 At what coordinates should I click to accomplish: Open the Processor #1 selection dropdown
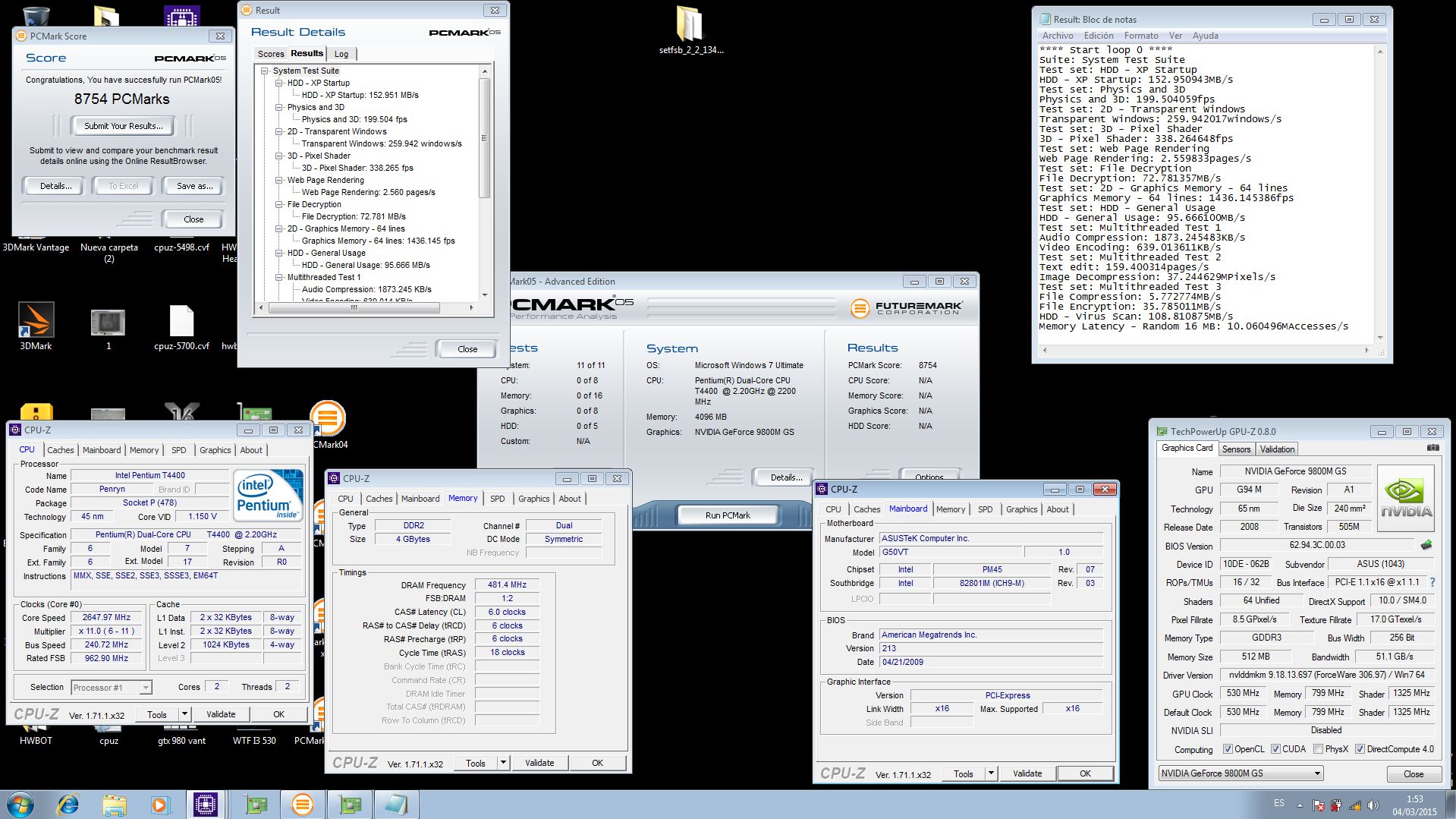click(112, 688)
